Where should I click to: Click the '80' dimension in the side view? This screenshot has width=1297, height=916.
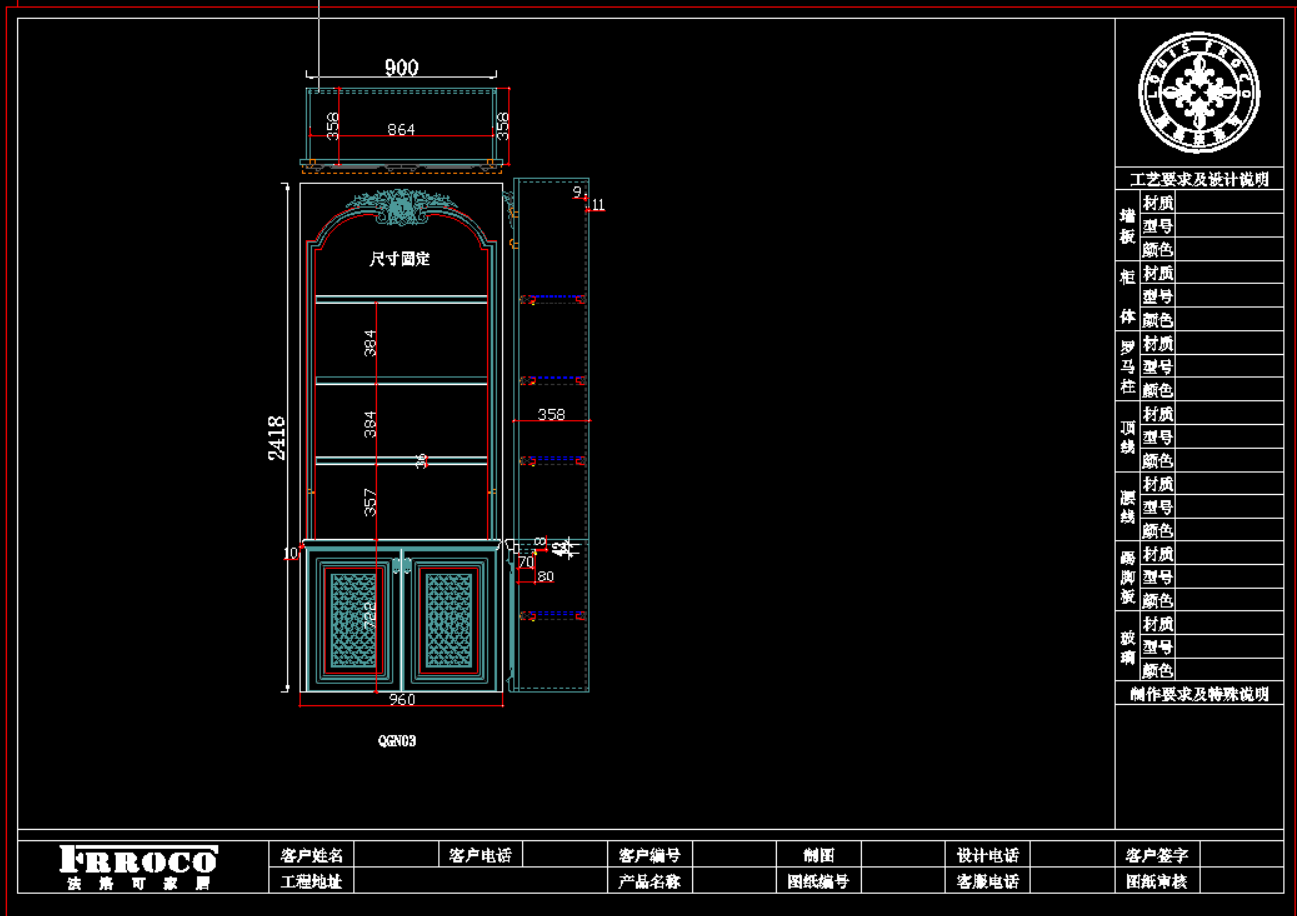click(545, 577)
